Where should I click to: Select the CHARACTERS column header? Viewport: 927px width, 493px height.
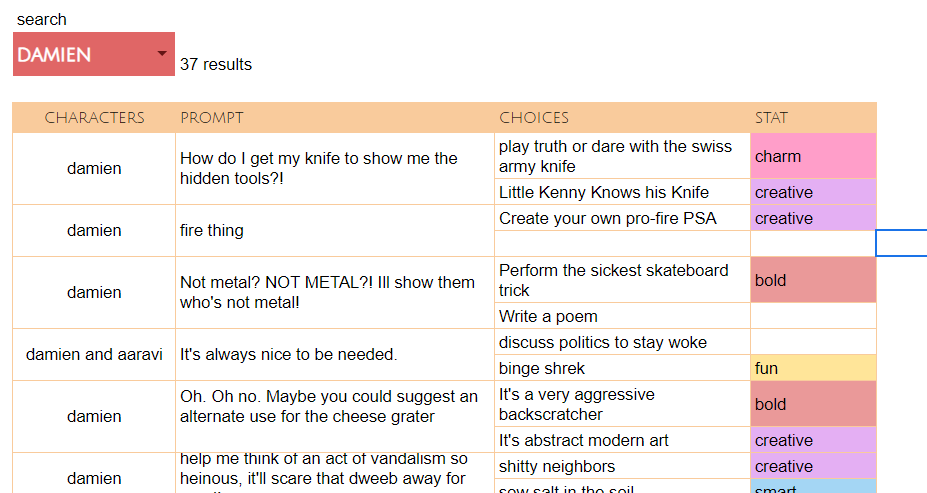coord(94,118)
